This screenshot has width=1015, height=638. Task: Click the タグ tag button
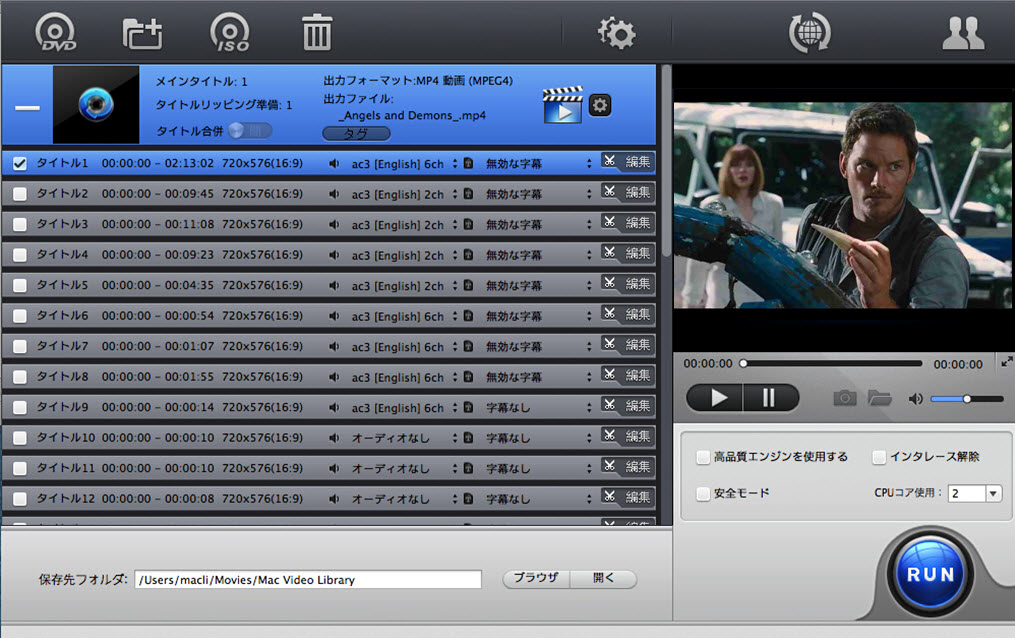[x=356, y=133]
